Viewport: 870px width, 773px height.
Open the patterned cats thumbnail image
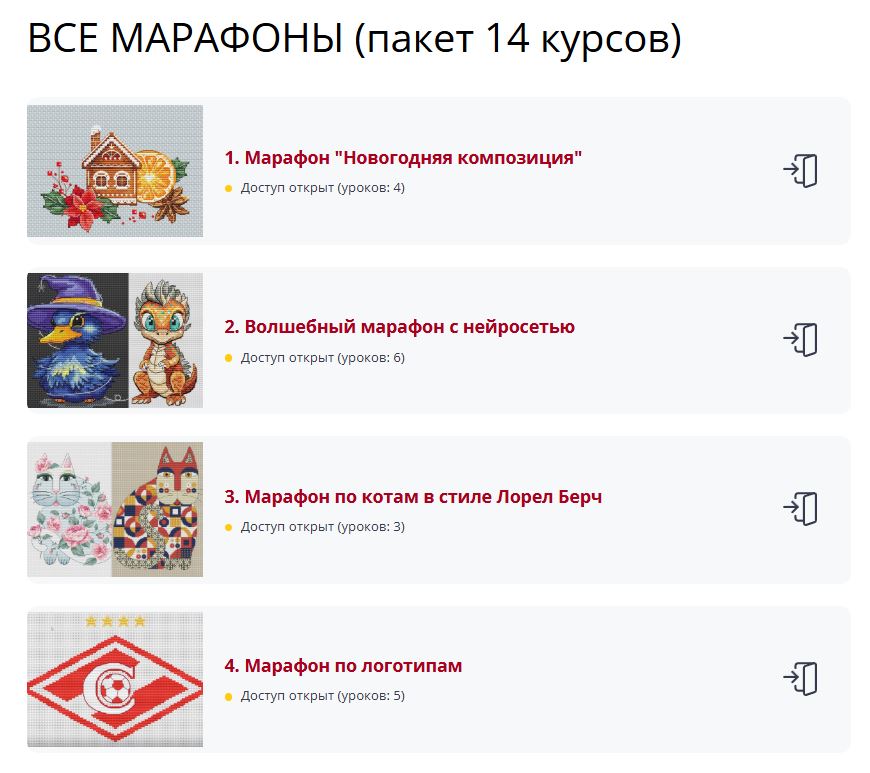pos(115,509)
